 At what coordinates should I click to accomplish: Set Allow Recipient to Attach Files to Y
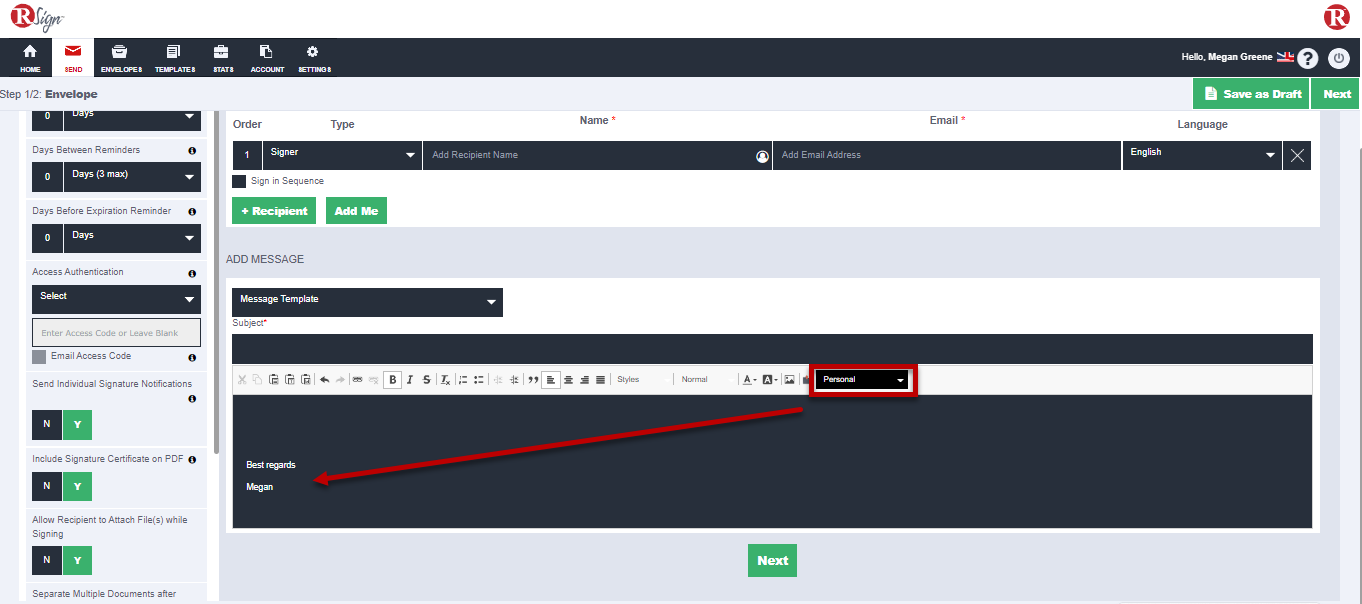pyautogui.click(x=77, y=560)
